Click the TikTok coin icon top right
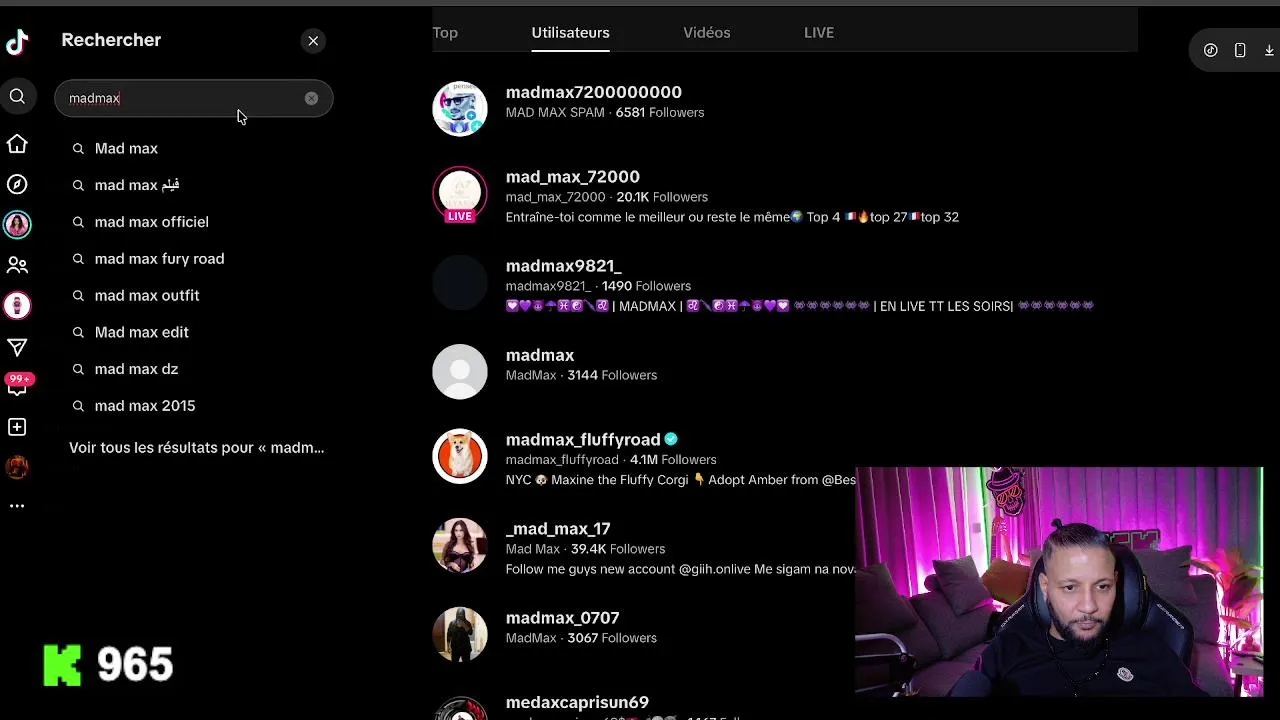 pyautogui.click(x=1210, y=50)
